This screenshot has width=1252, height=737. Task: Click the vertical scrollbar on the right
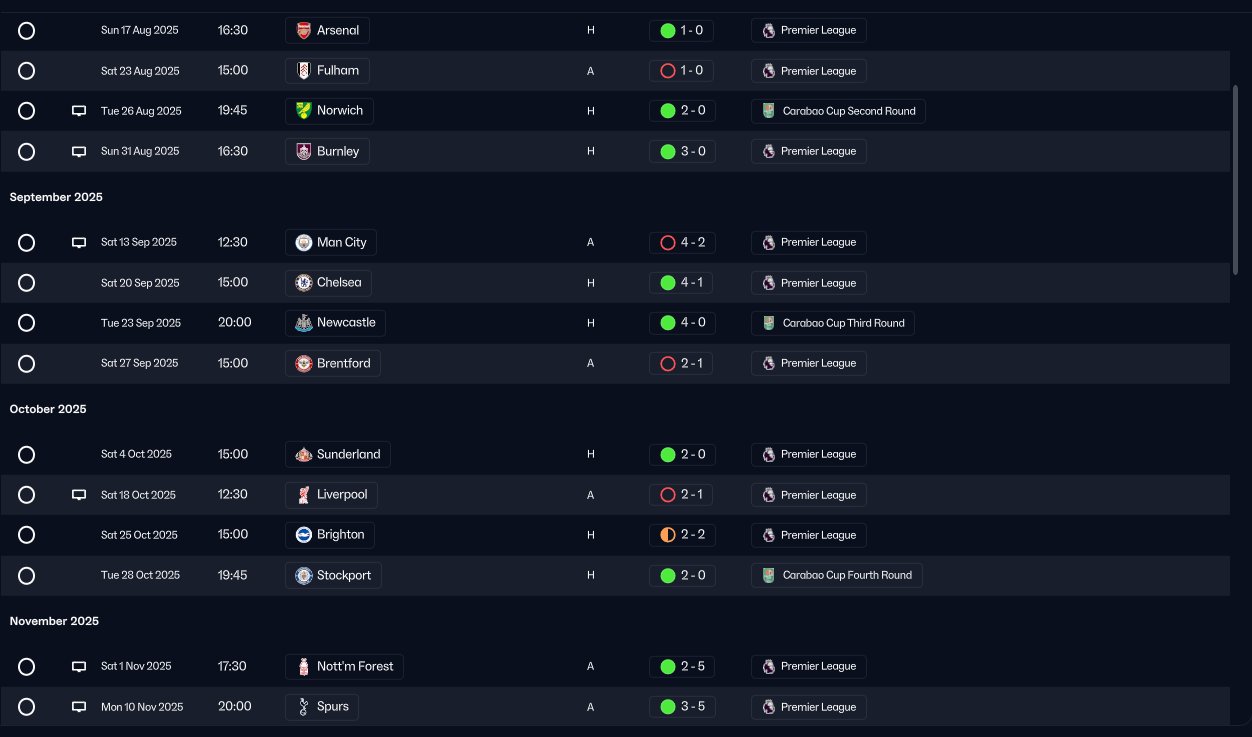1236,175
